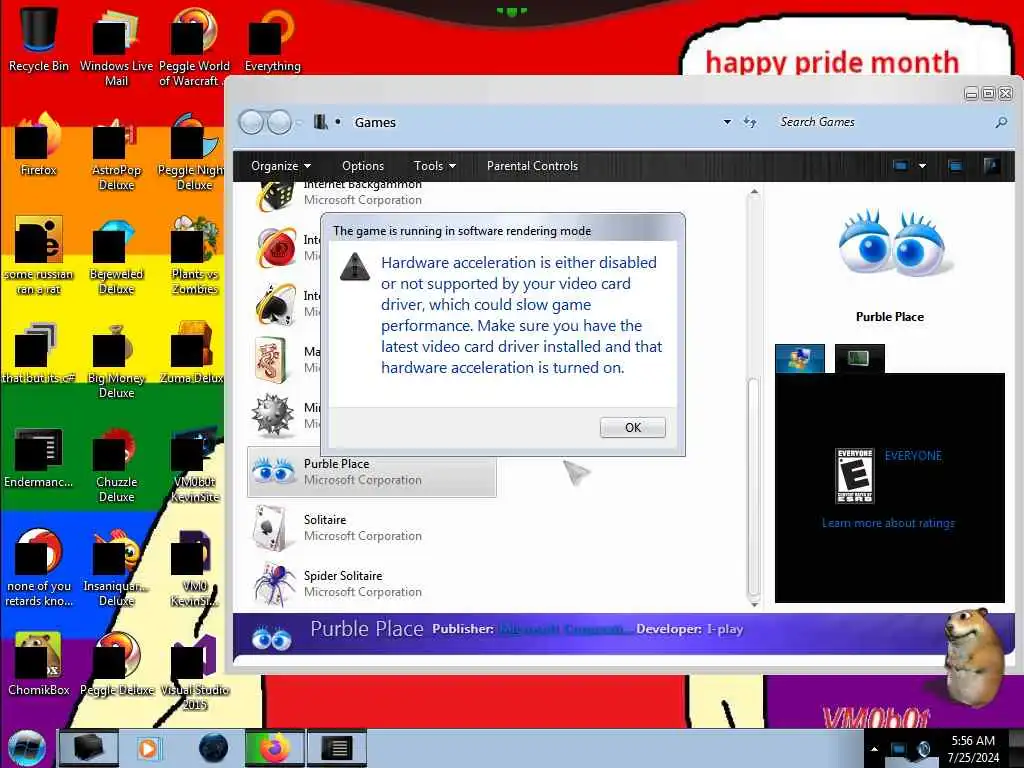Open the Windows Live Mail desktop shortcut
The height and width of the screenshot is (768, 1024).
tap(116, 47)
